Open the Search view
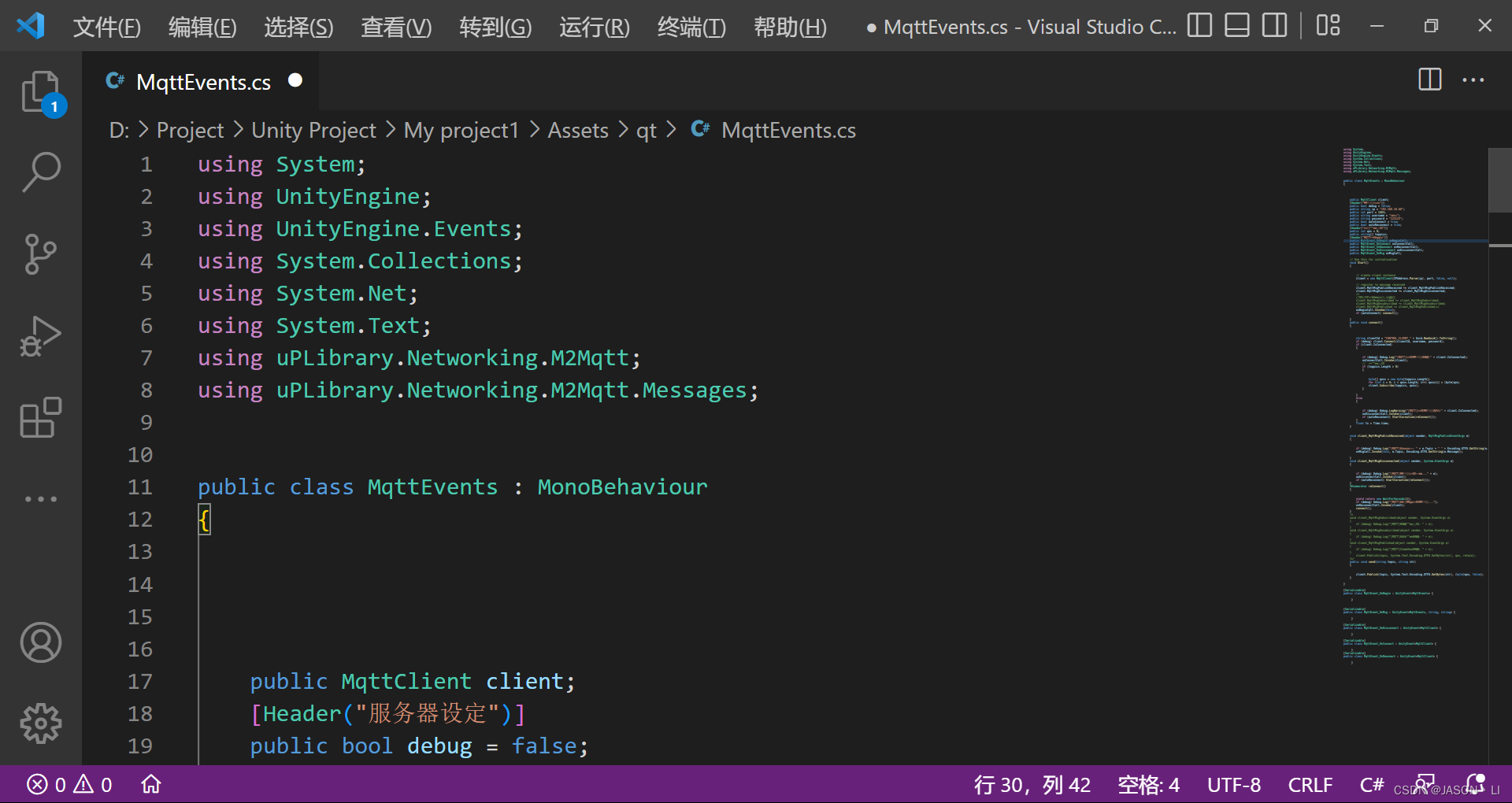This screenshot has width=1512, height=803. pyautogui.click(x=40, y=172)
